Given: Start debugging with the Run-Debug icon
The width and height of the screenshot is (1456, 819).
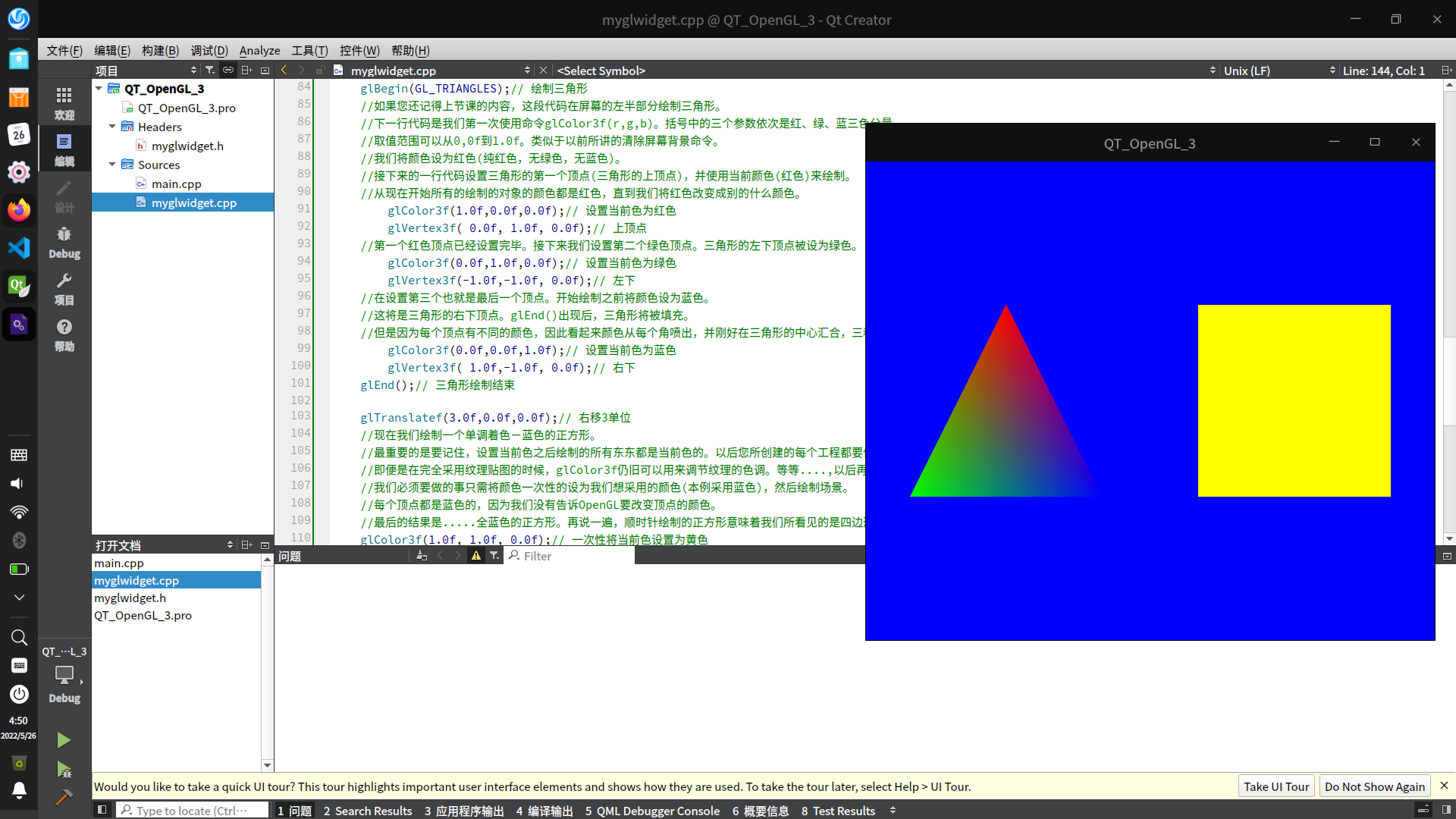Looking at the screenshot, I should tap(64, 770).
